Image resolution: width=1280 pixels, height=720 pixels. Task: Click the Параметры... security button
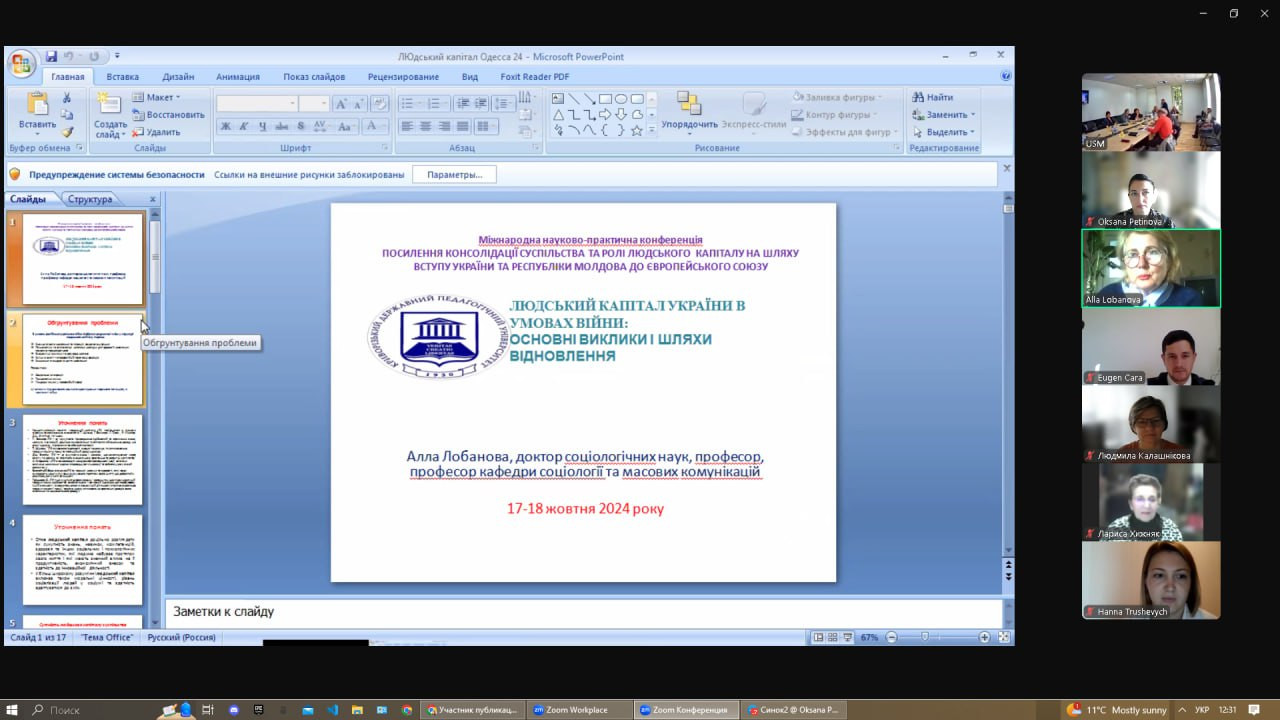(454, 175)
